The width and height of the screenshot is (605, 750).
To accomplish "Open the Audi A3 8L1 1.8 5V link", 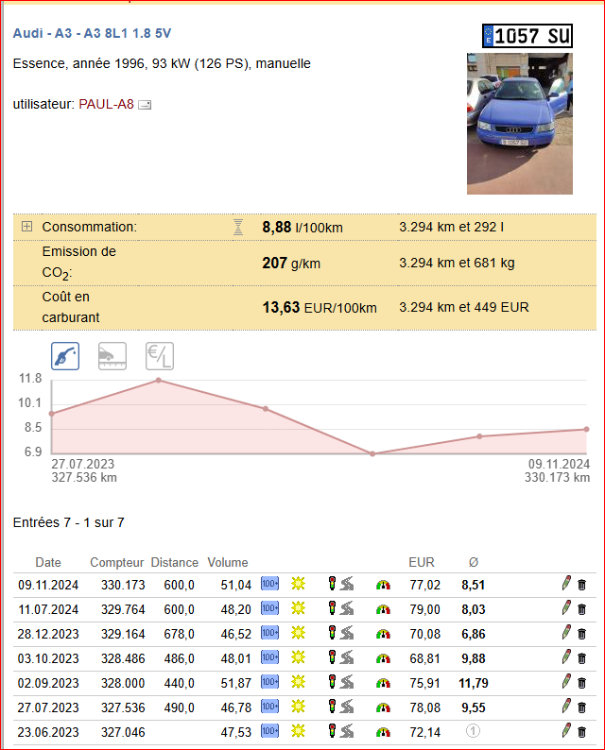I will (x=92, y=33).
